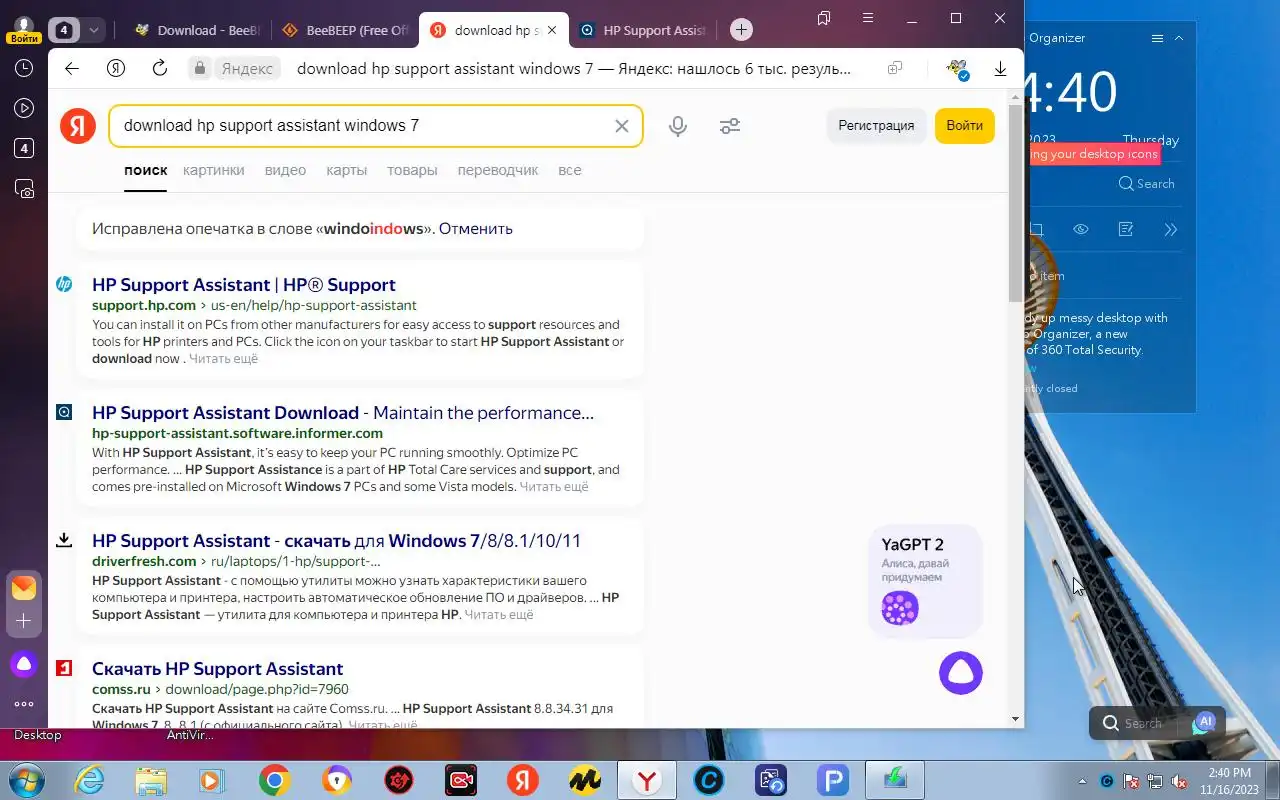
Task: Open the video player icon in browser sidebar
Action: pos(24,108)
